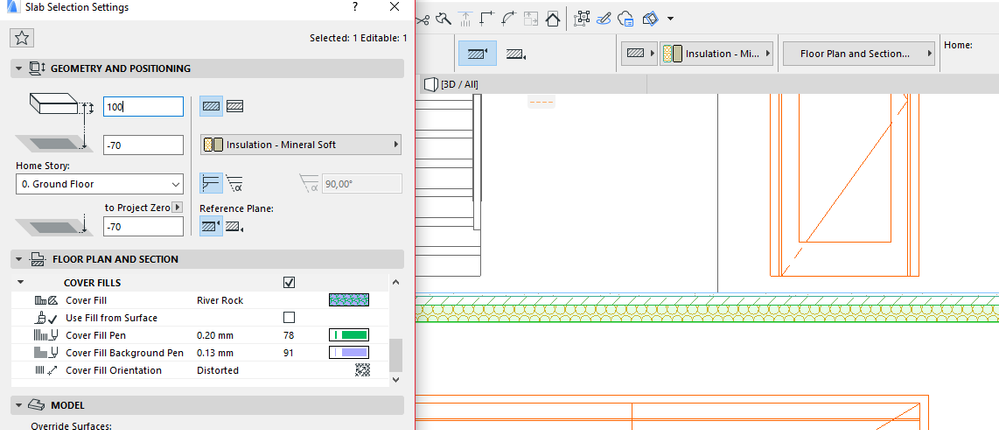Click the cloud icon in top toolbar
Image resolution: width=999 pixels, height=430 pixels.
pos(626,18)
